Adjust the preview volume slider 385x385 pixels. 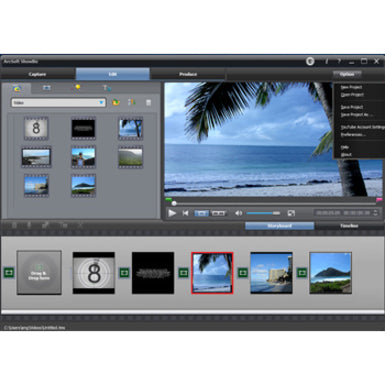click(x=263, y=213)
